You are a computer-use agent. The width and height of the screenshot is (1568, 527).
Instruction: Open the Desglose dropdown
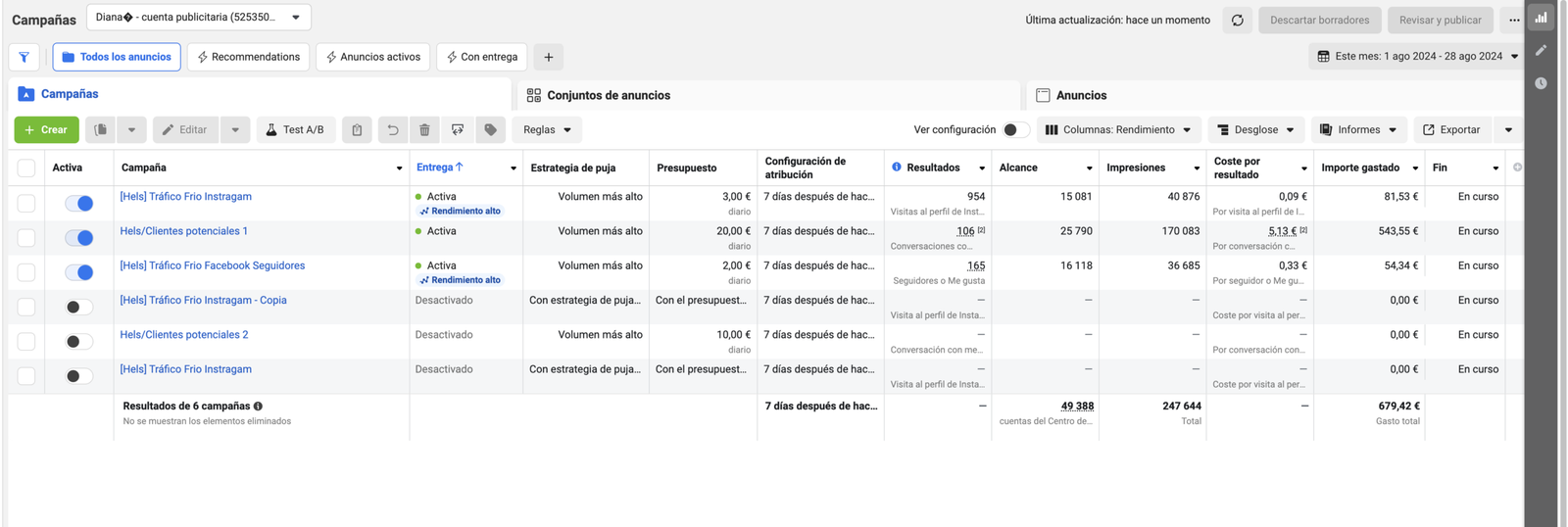(1255, 129)
